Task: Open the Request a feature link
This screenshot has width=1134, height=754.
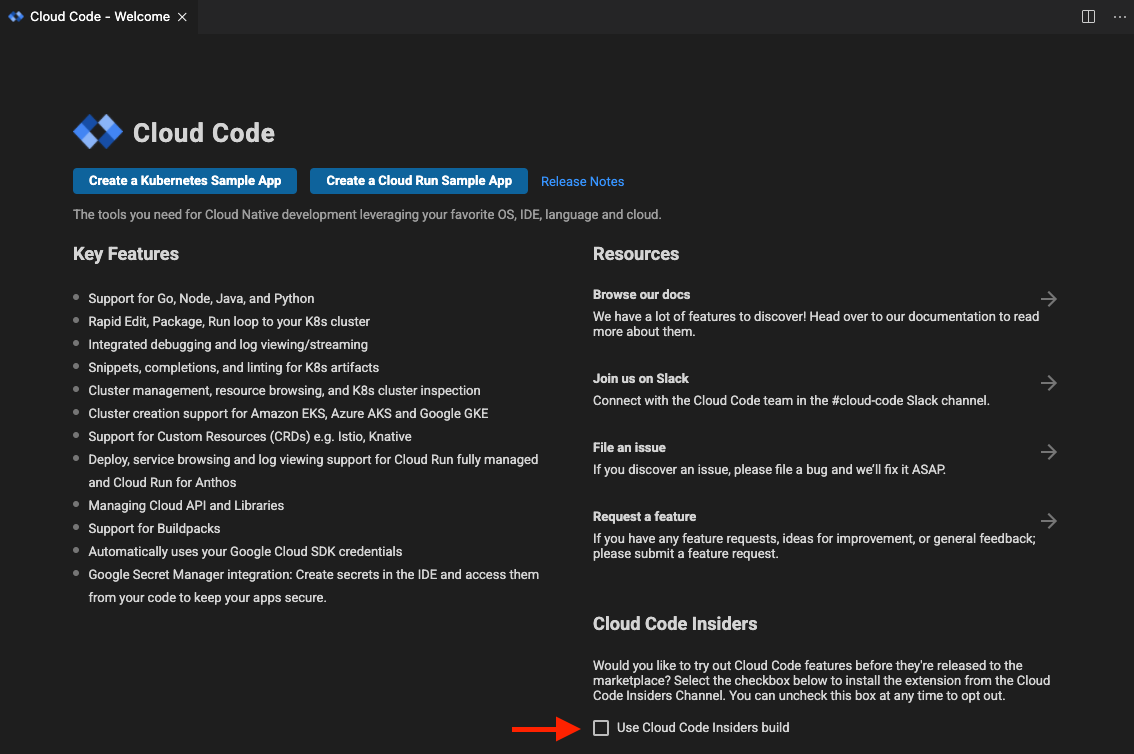Action: 644,516
